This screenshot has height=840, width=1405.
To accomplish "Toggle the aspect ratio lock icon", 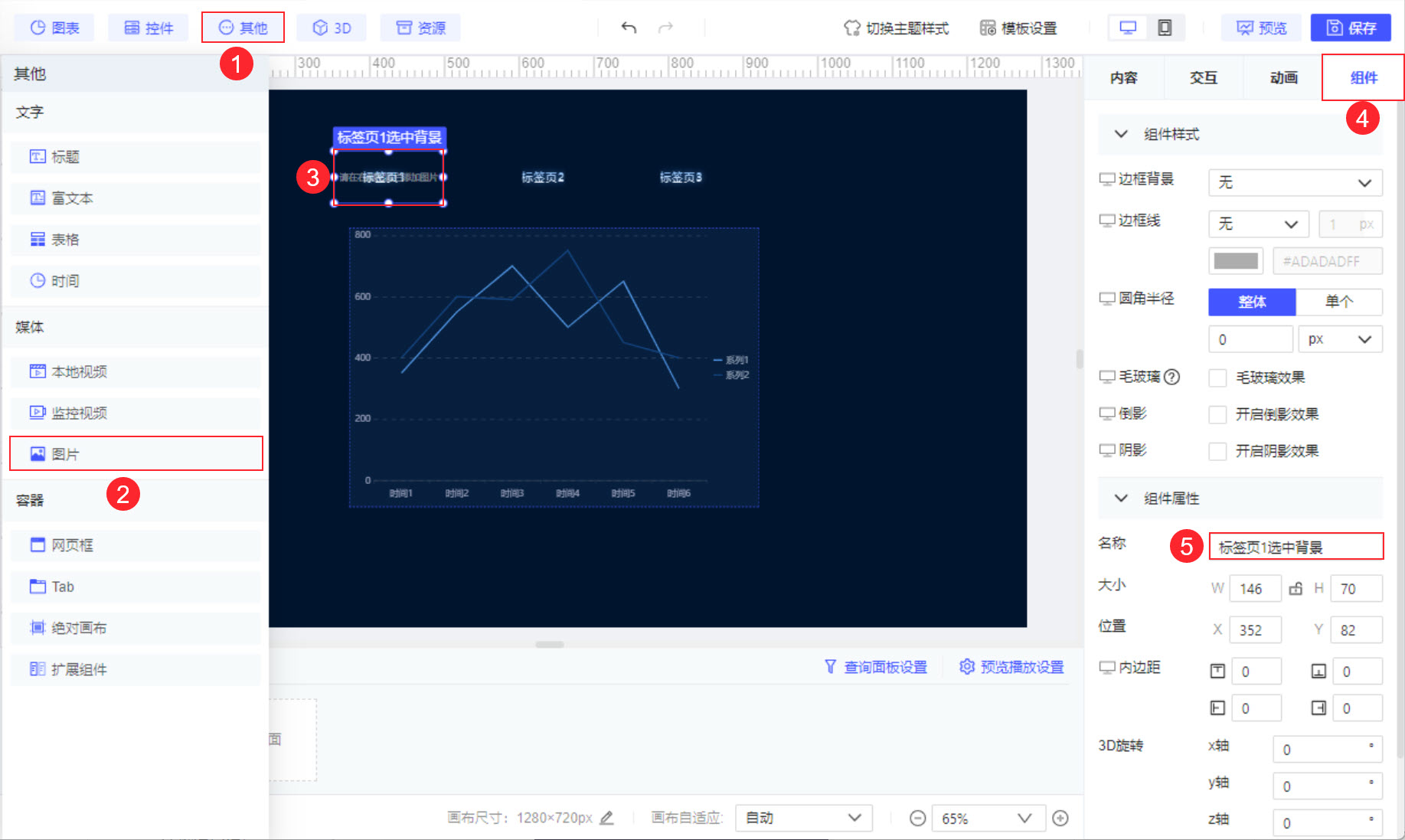I will click(x=1296, y=589).
